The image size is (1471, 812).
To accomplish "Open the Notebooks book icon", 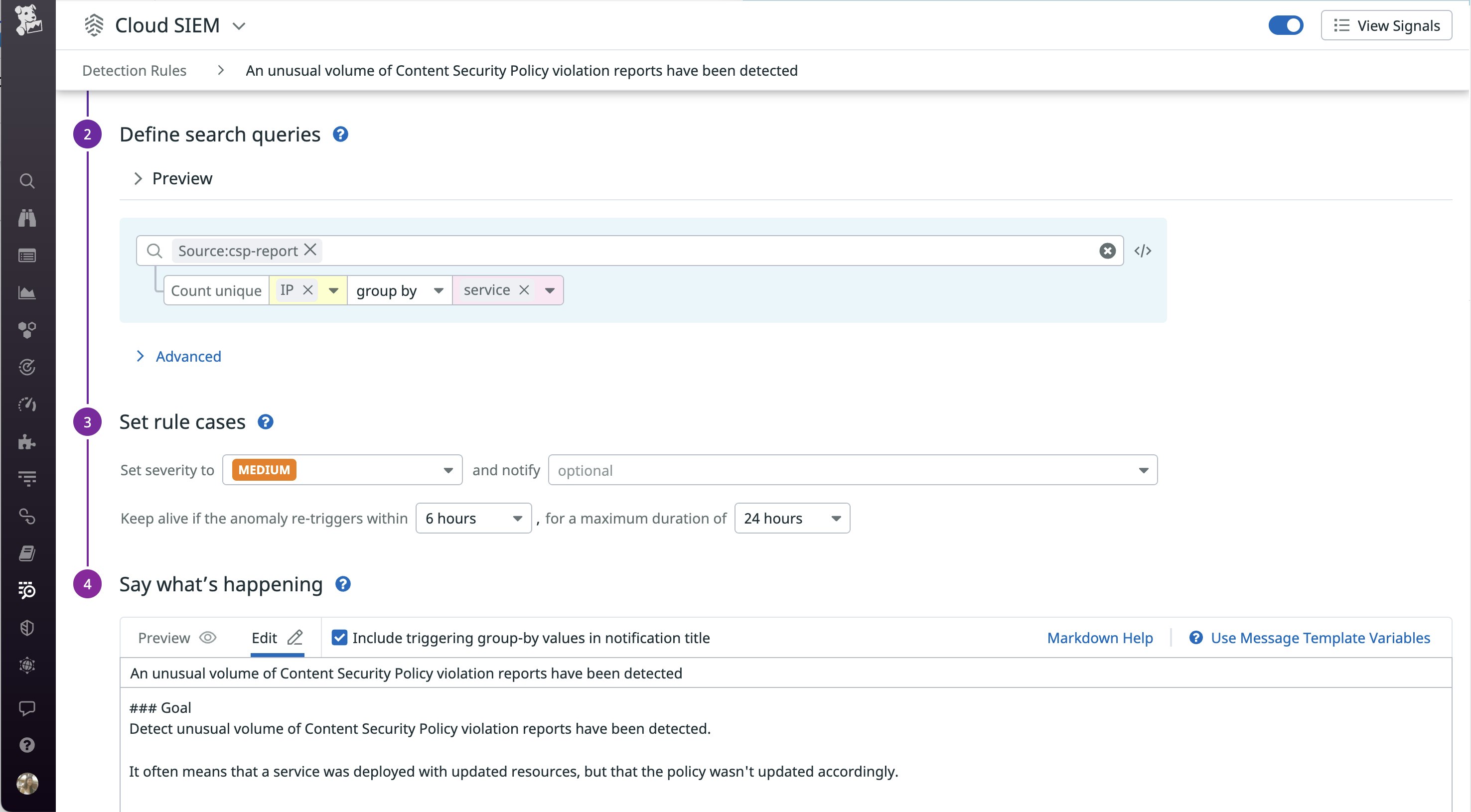I will coord(27,552).
